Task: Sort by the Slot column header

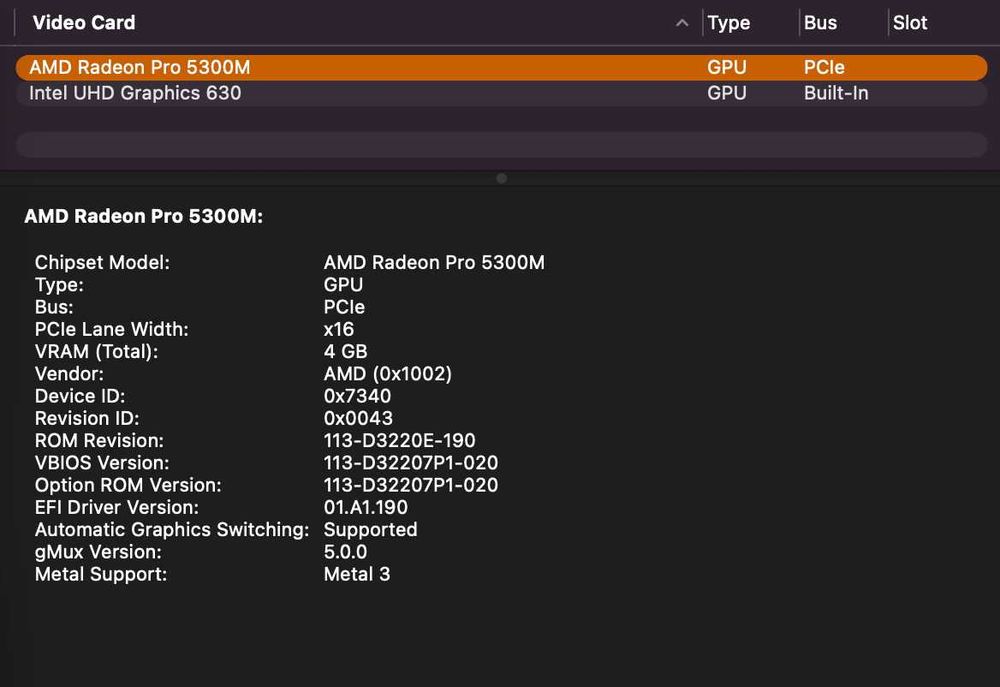Action: click(909, 23)
